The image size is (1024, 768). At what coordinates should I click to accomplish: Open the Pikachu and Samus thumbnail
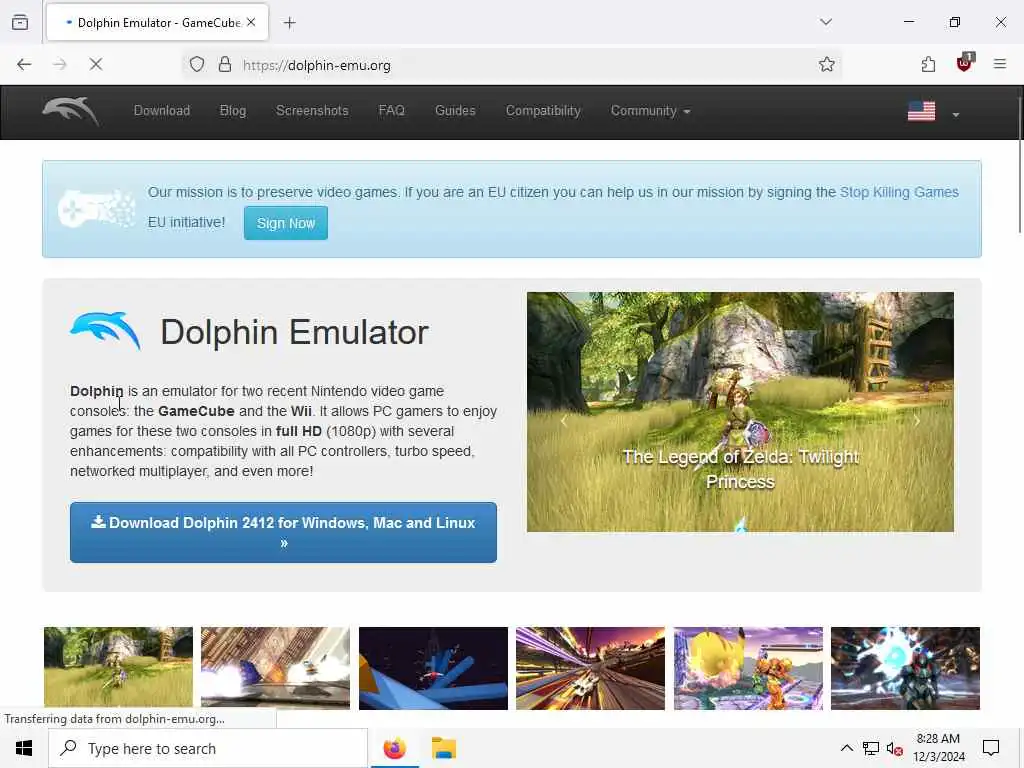point(748,668)
